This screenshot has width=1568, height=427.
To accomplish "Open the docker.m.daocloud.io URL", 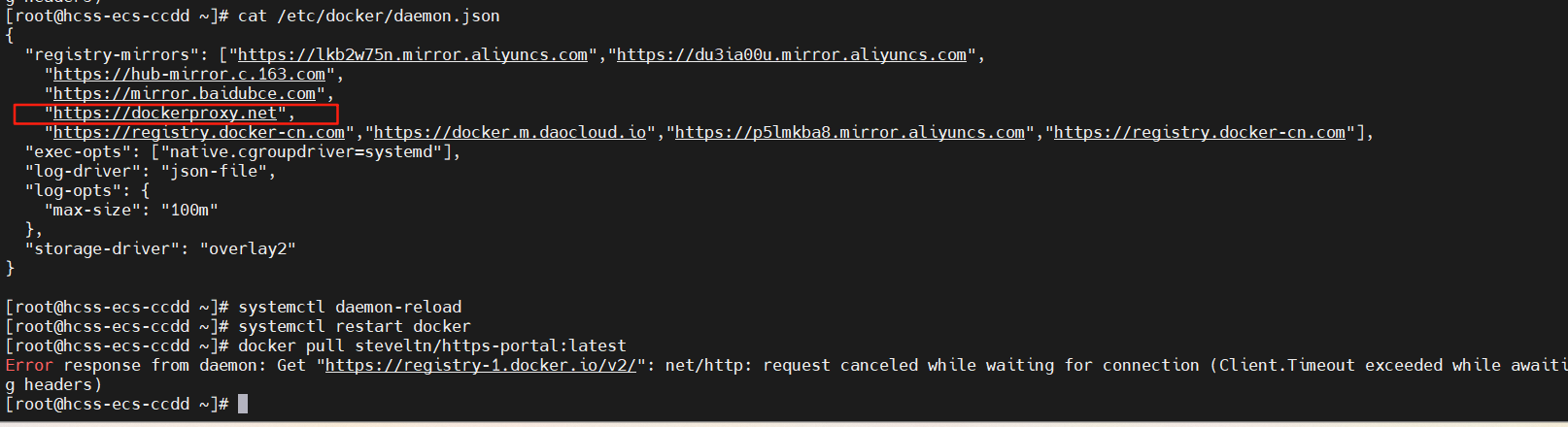I will (x=510, y=133).
